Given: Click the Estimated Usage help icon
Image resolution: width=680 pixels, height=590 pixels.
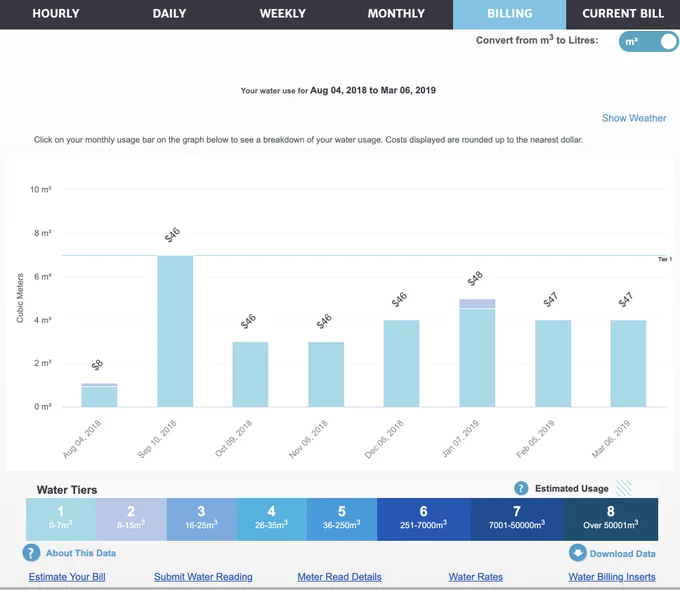Looking at the screenshot, I should 521,488.
